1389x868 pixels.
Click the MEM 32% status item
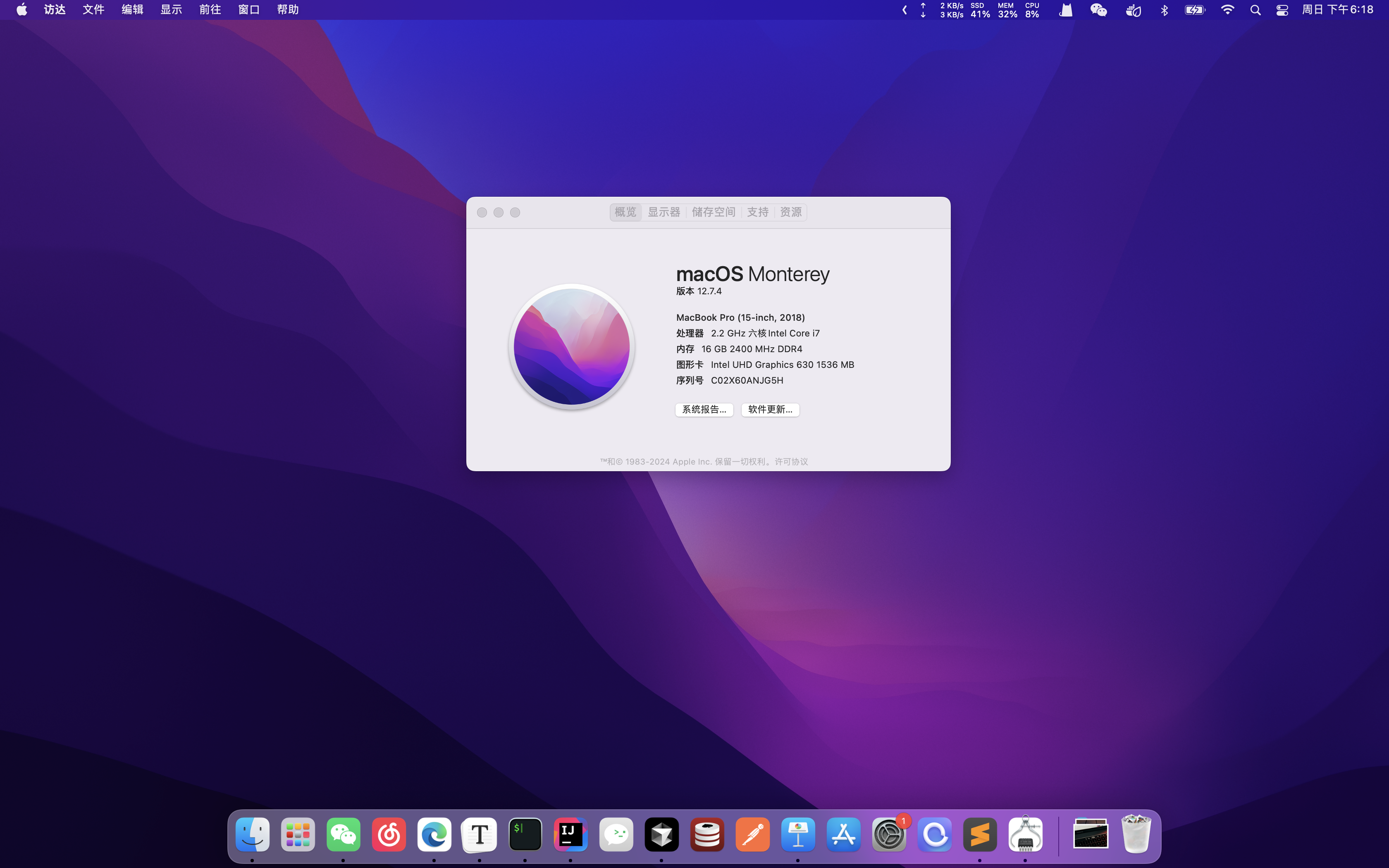[1007, 10]
